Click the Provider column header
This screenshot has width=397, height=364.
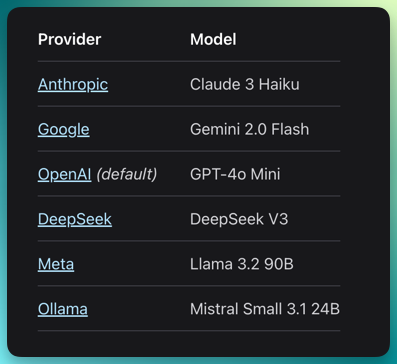coord(69,40)
